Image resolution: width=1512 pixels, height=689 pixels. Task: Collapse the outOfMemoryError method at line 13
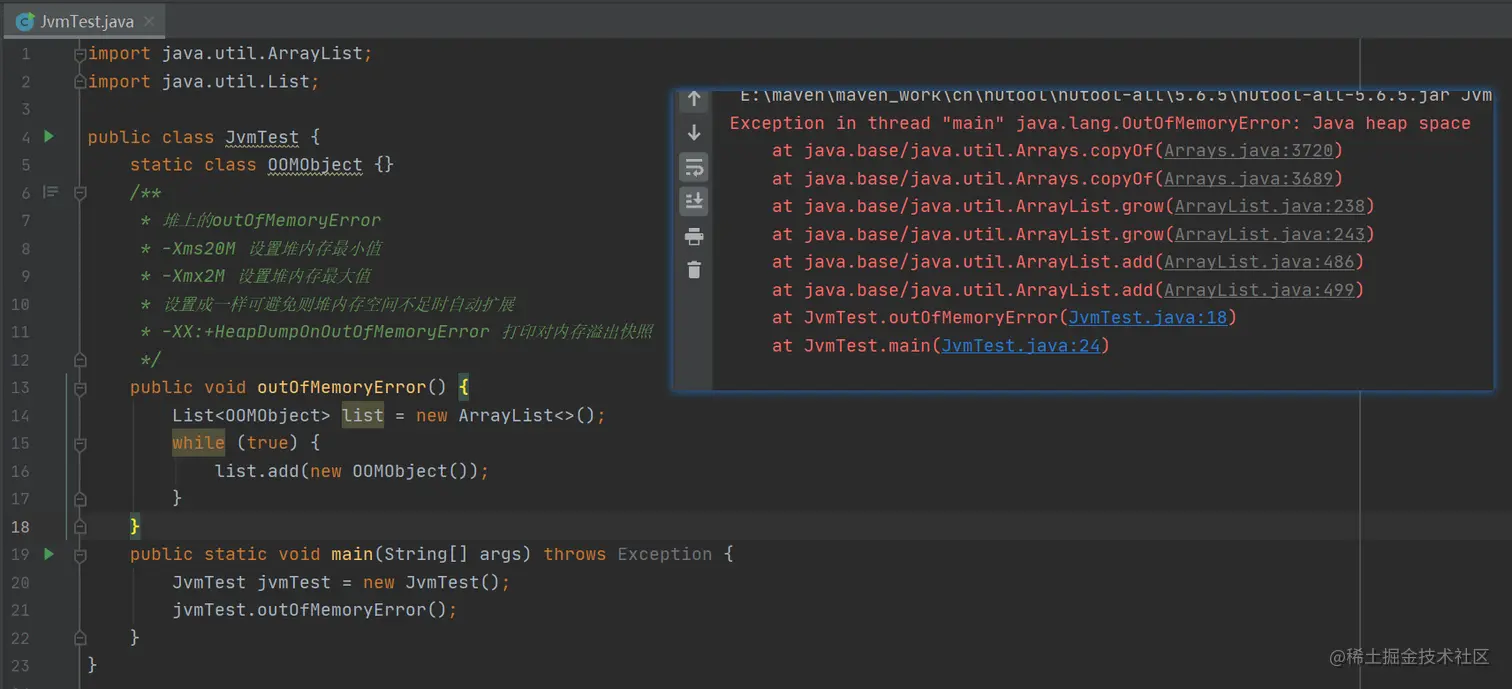(80, 387)
